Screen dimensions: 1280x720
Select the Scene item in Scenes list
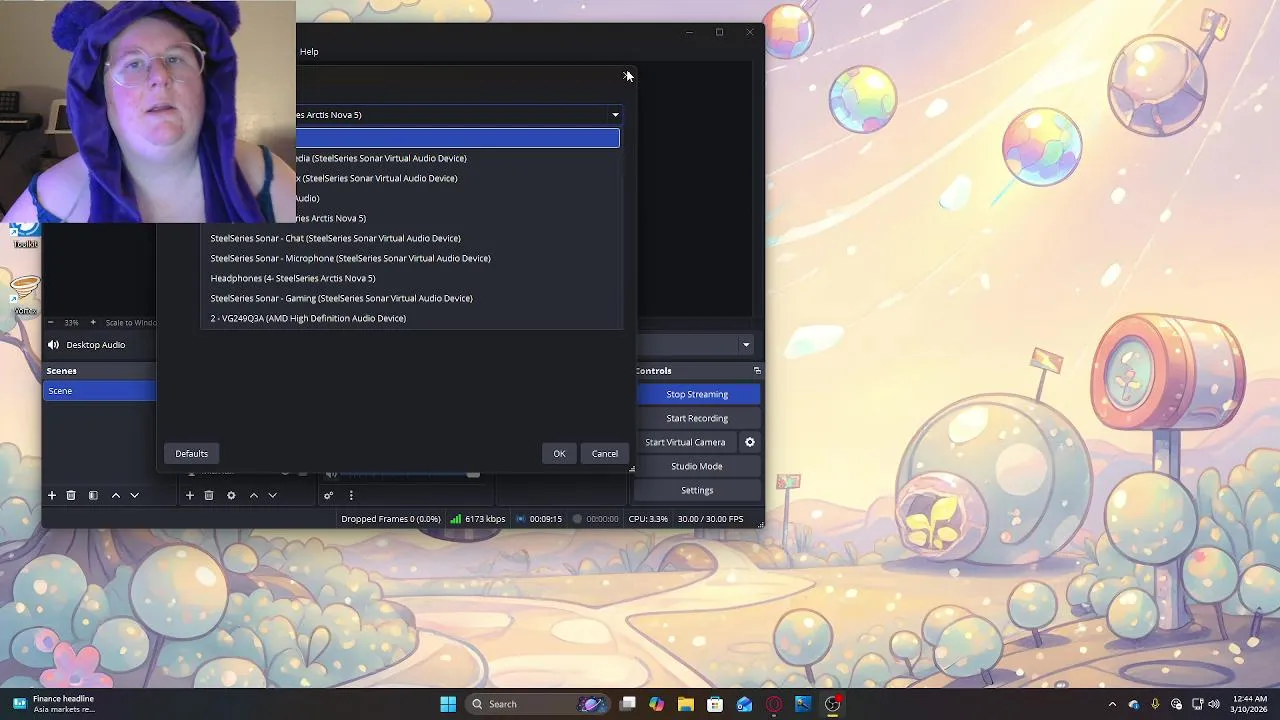pyautogui.click(x=100, y=391)
